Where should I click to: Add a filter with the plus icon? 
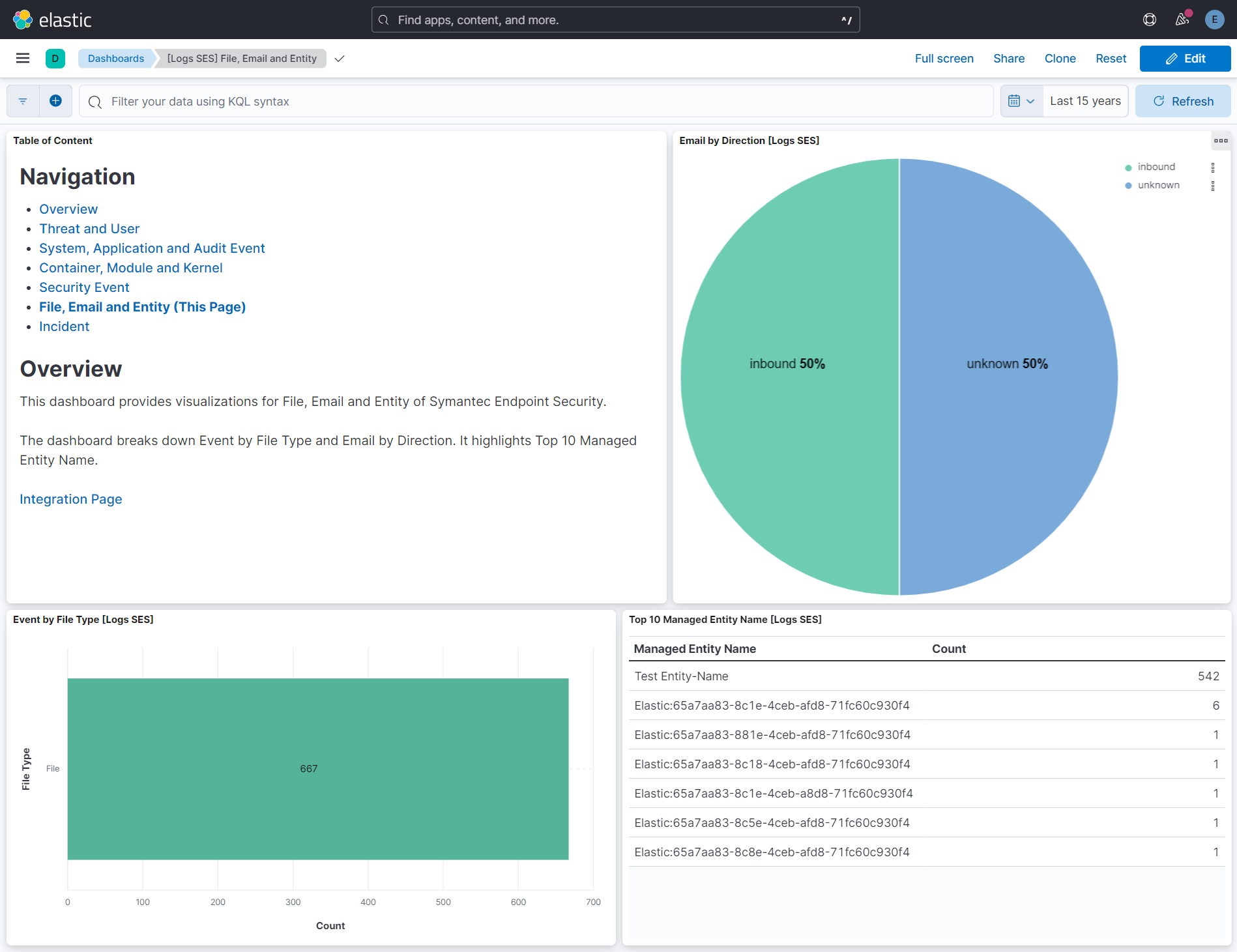point(56,101)
